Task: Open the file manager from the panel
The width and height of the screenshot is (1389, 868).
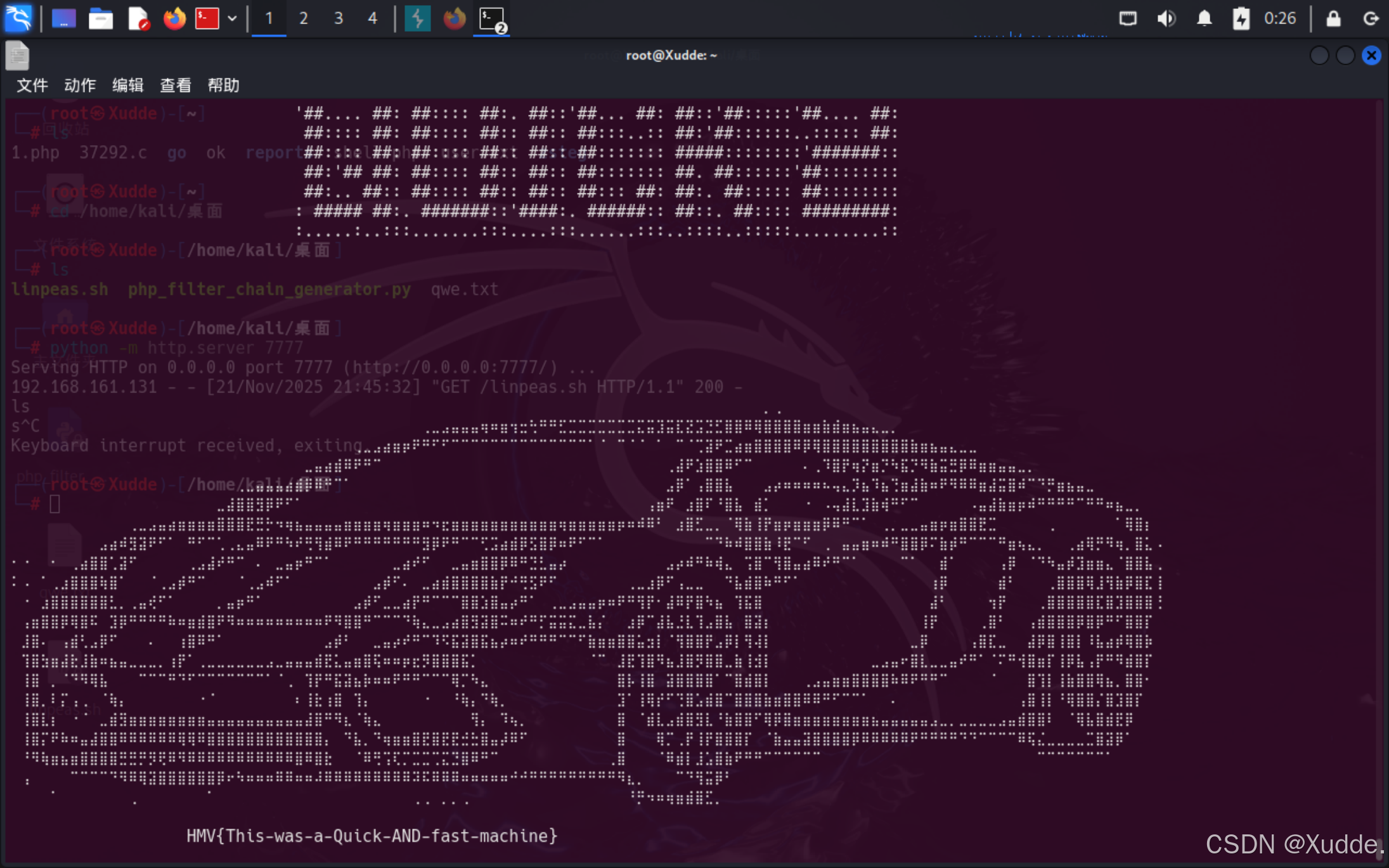Action: pyautogui.click(x=100, y=18)
